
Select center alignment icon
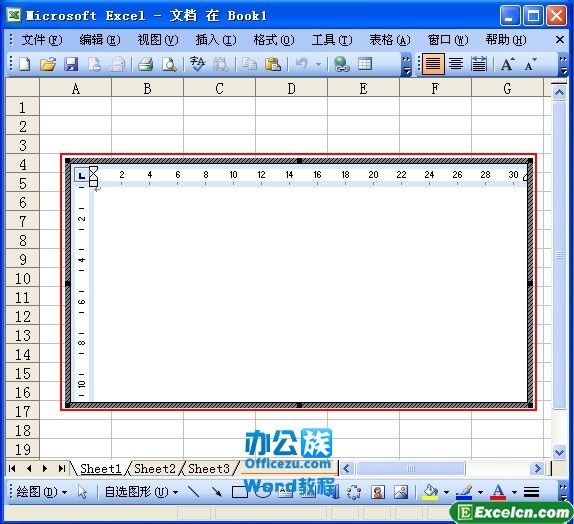(456, 64)
